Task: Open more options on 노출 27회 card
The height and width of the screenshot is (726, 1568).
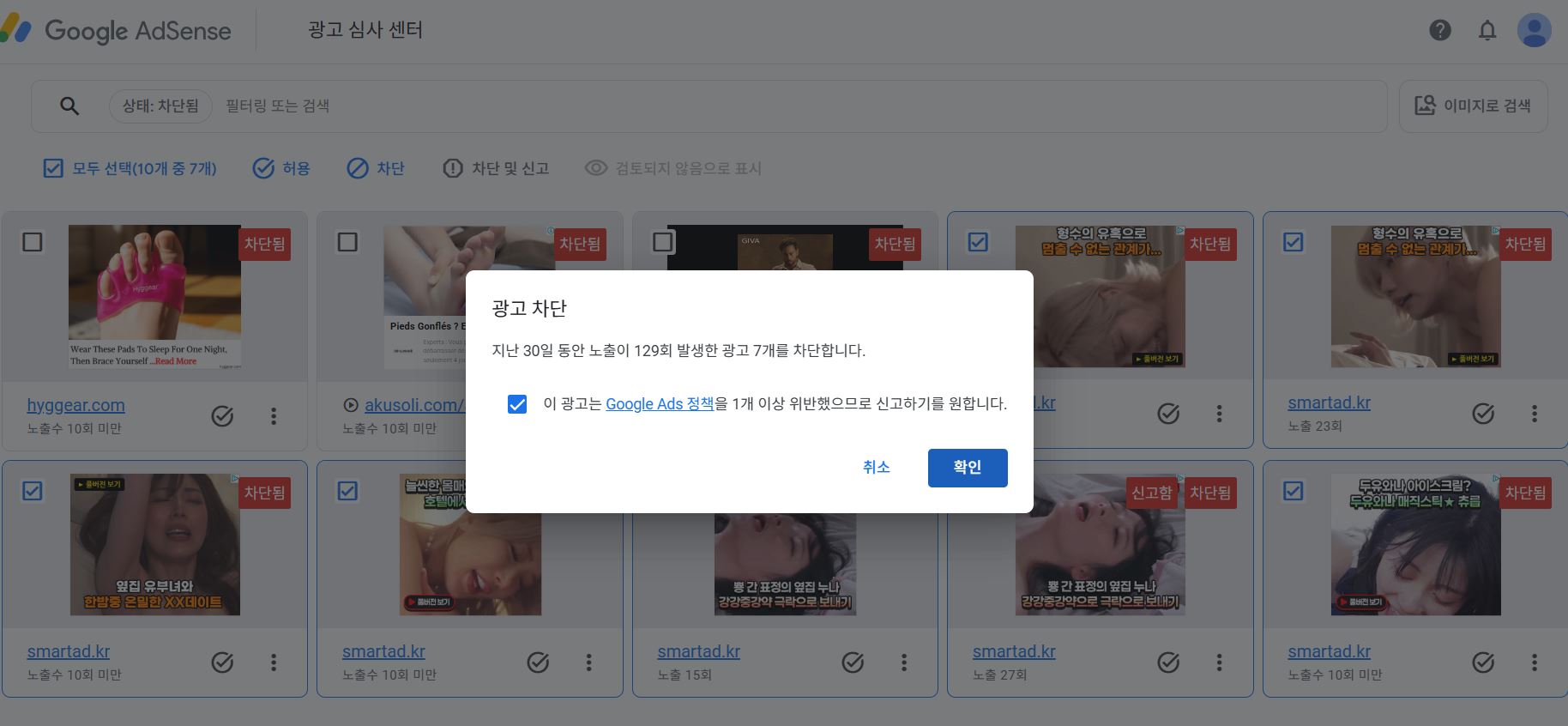Action: tap(1219, 662)
